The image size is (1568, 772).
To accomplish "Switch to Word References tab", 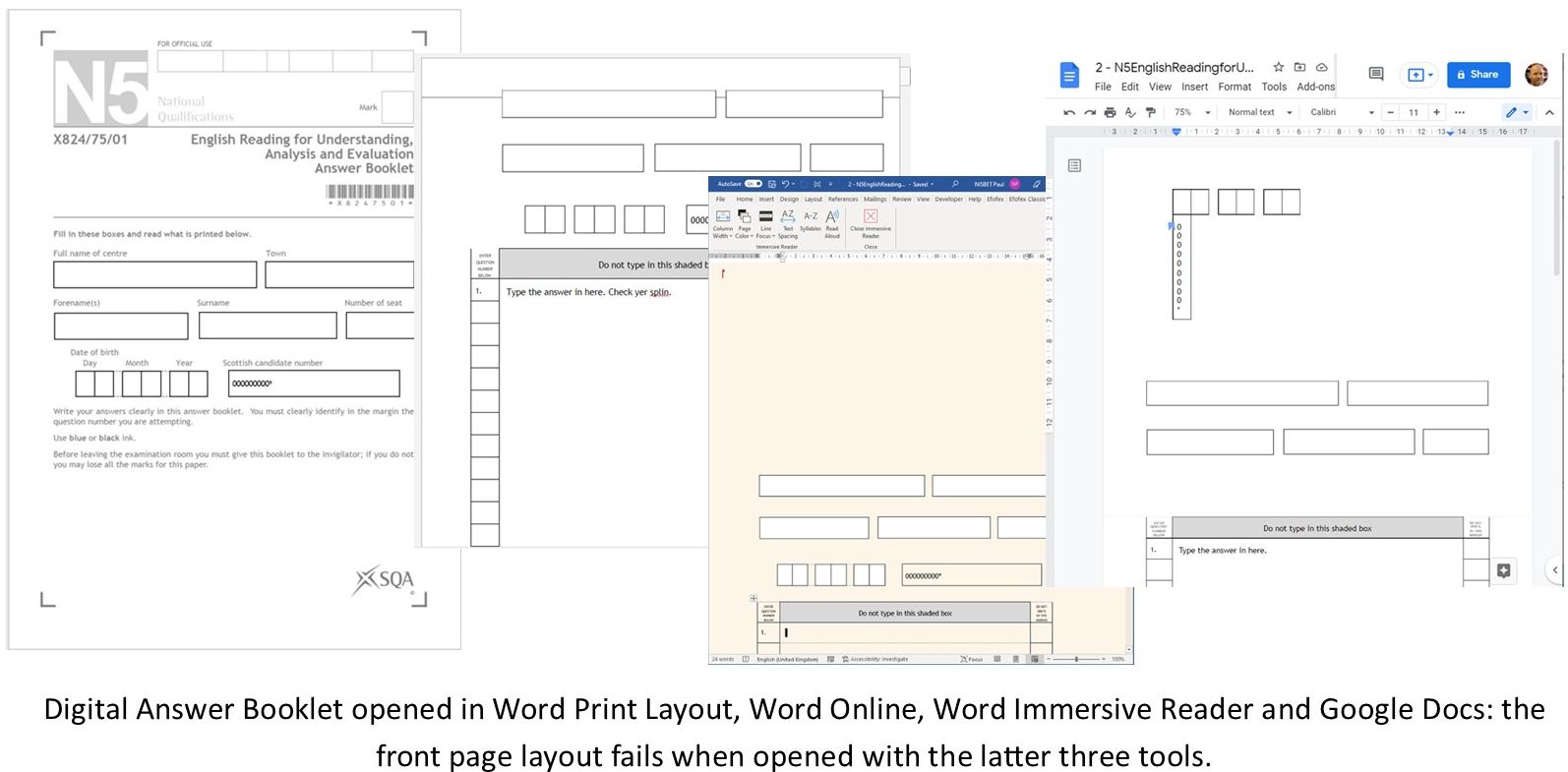I will pyautogui.click(x=843, y=199).
